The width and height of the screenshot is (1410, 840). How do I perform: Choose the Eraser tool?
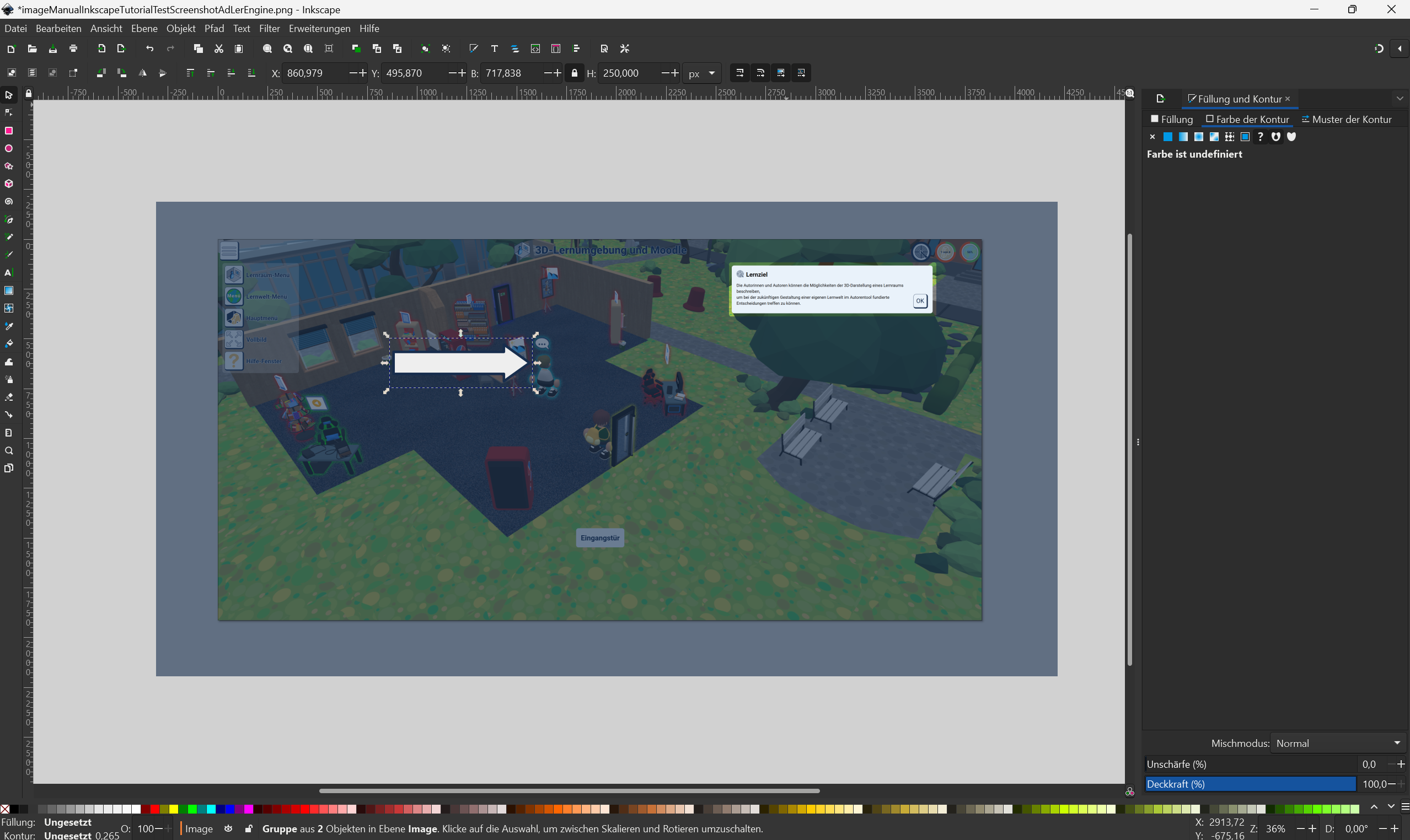(8, 397)
